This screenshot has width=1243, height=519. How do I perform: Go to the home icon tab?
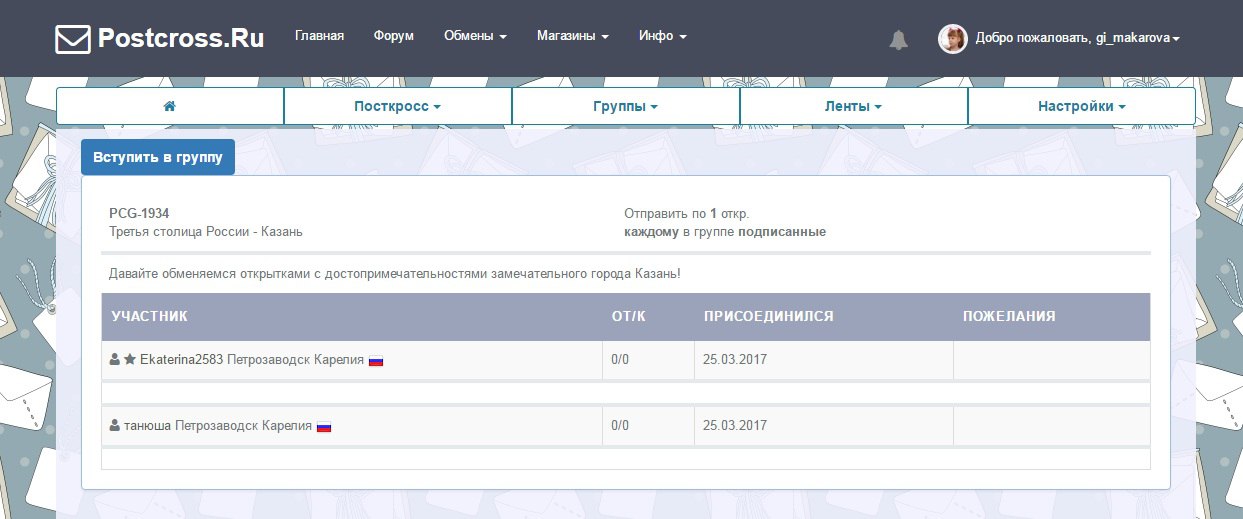pyautogui.click(x=170, y=106)
